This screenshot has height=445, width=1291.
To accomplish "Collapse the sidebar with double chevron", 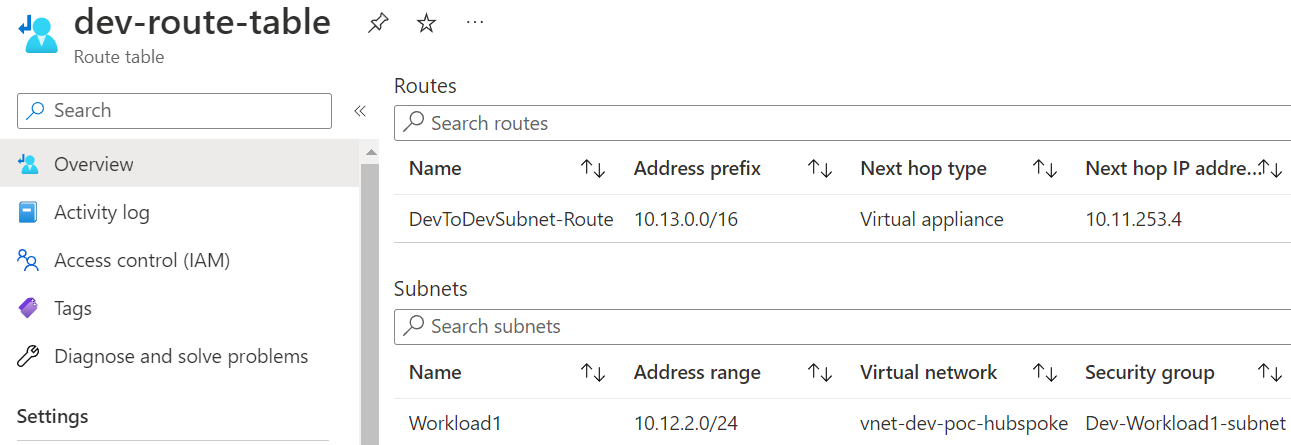I will coord(360,111).
